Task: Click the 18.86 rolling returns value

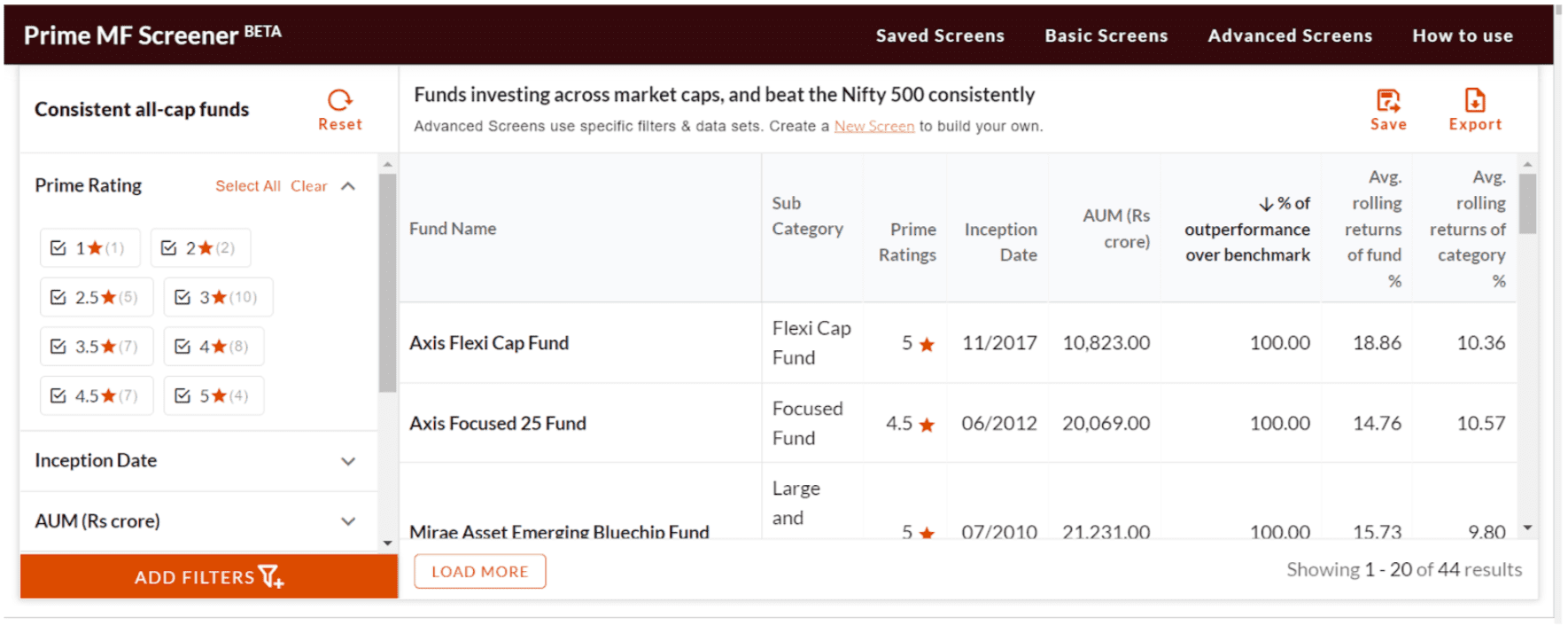Action: point(1377,343)
